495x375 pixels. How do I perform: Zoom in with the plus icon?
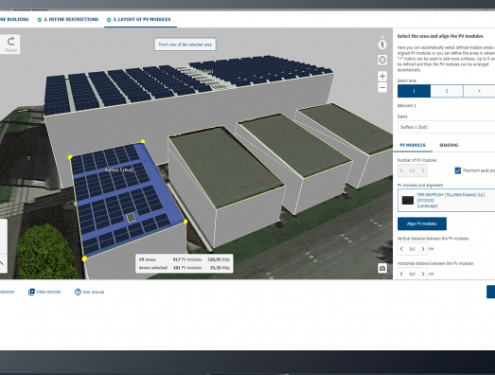pyautogui.click(x=382, y=76)
